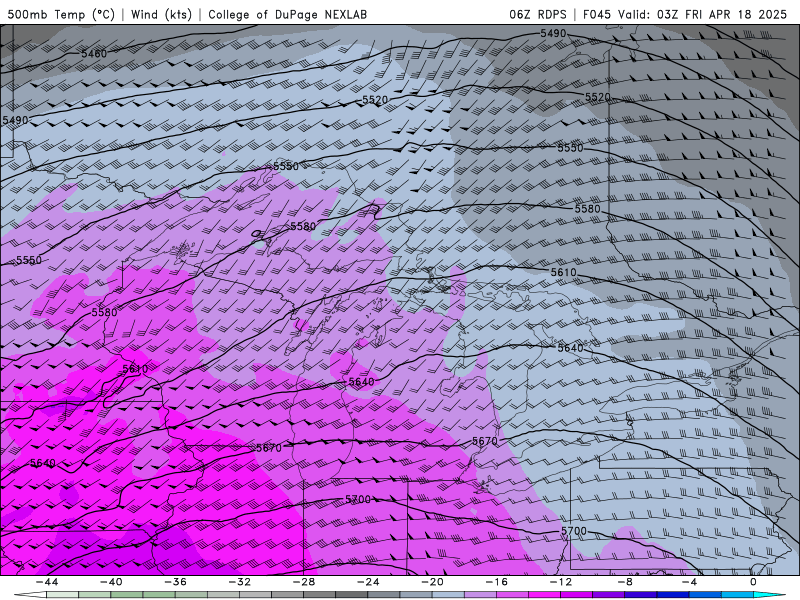Click the 5460 height contour label
Image resolution: width=800 pixels, height=600 pixels.
click(94, 54)
